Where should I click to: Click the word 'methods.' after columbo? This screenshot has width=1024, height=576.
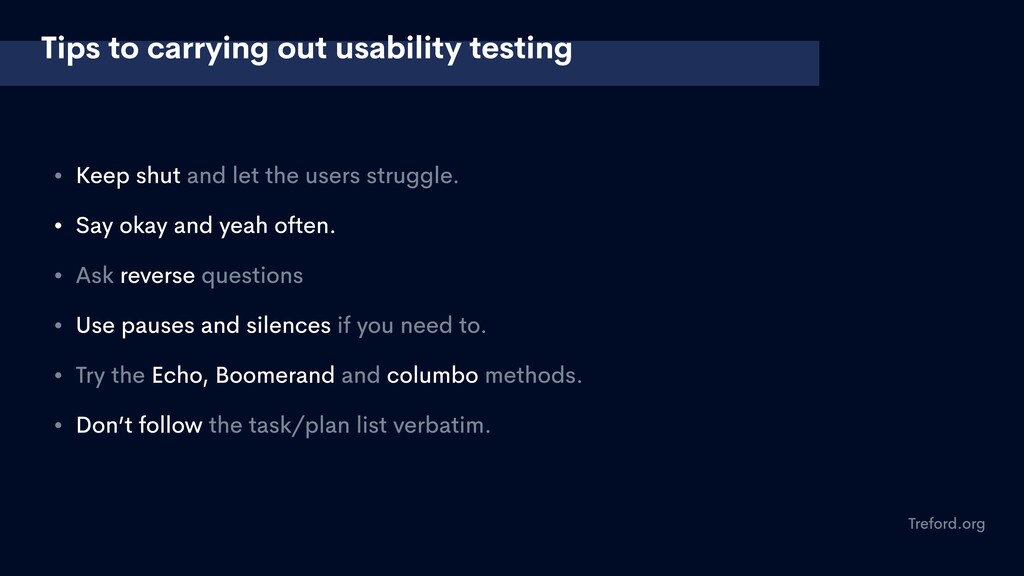pyautogui.click(x=533, y=376)
